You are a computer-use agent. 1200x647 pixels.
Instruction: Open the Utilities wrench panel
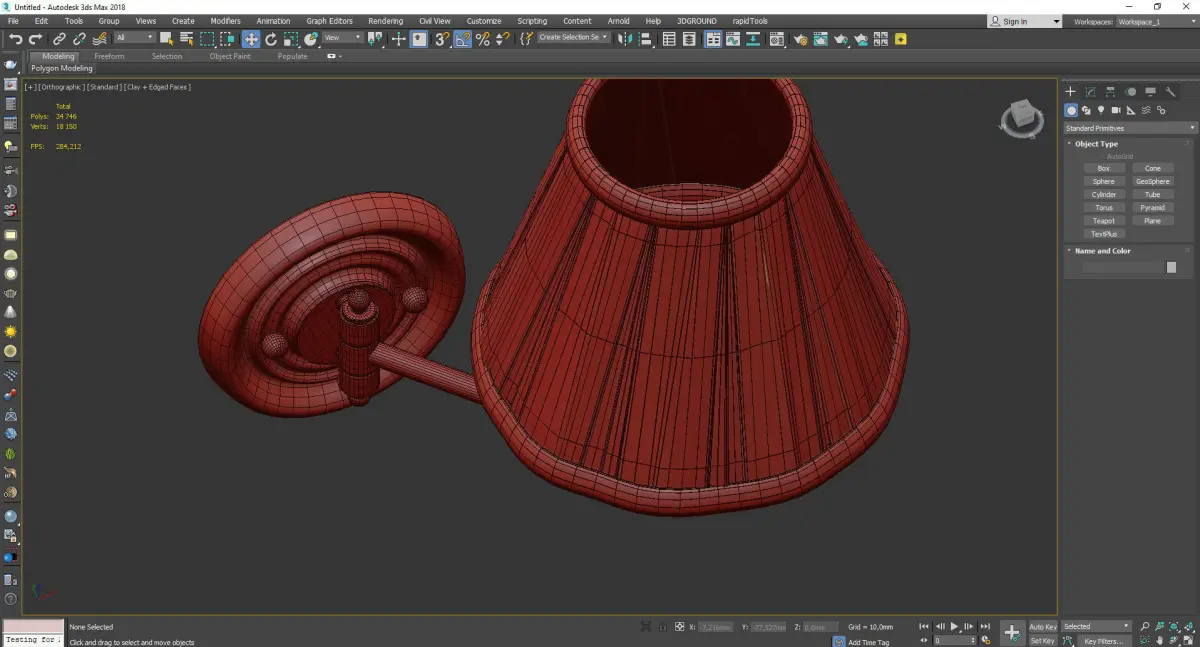point(1170,92)
